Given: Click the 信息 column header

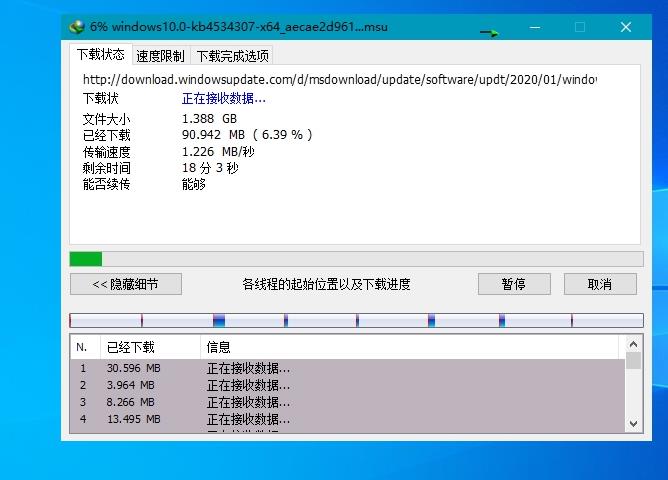Looking at the screenshot, I should click(409, 348).
